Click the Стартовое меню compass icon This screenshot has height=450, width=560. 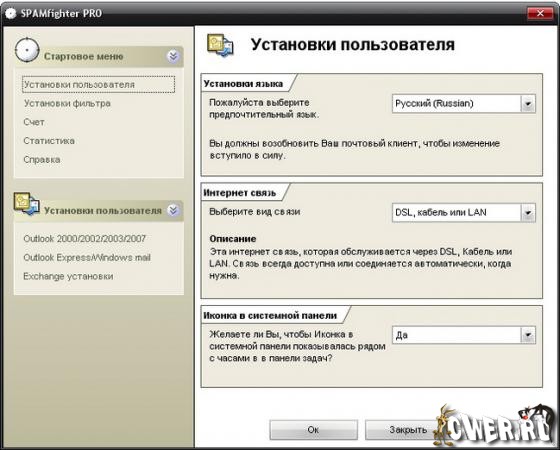tap(27, 50)
